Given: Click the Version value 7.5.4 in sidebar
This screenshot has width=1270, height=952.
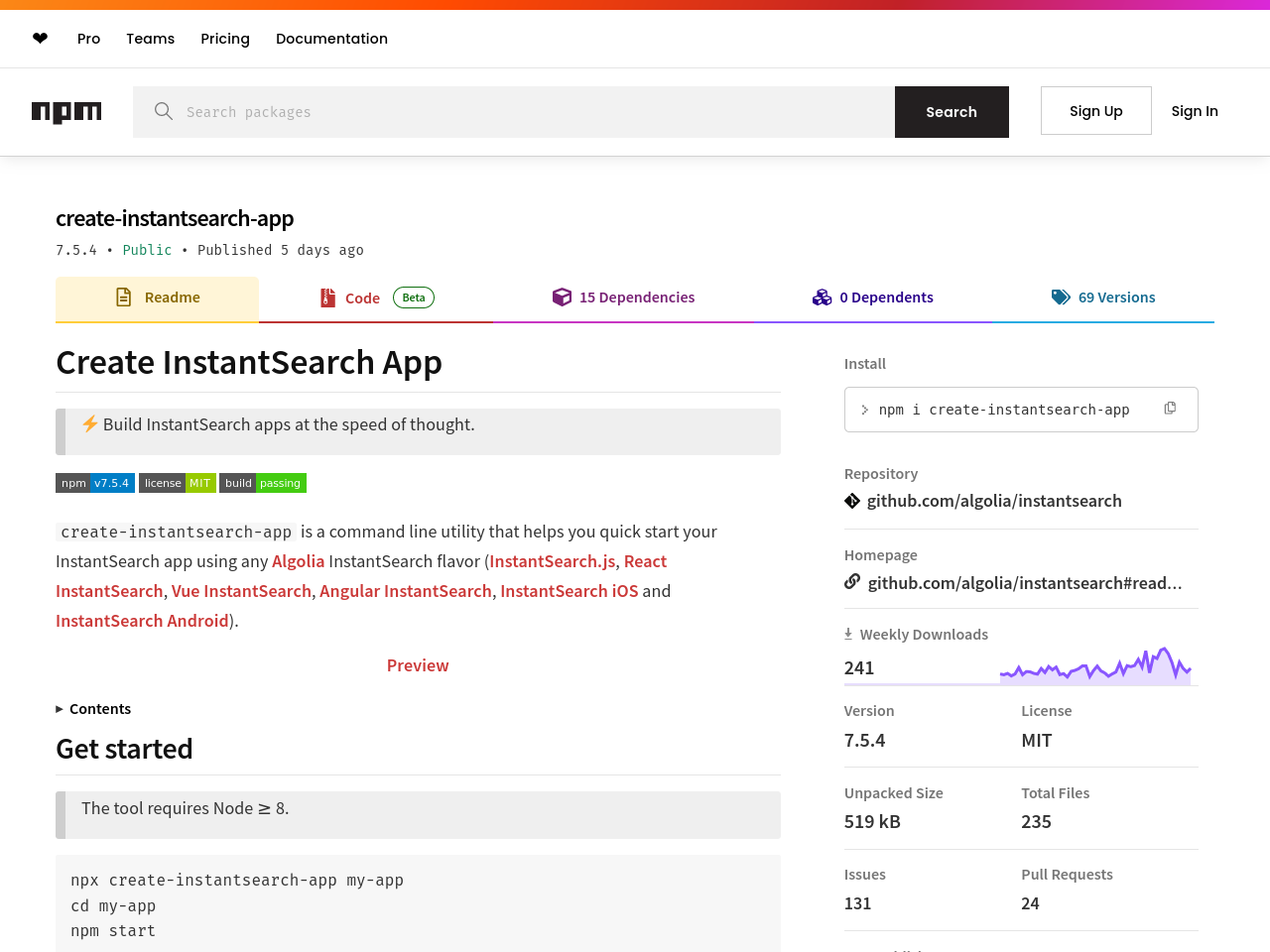Looking at the screenshot, I should pos(865,740).
